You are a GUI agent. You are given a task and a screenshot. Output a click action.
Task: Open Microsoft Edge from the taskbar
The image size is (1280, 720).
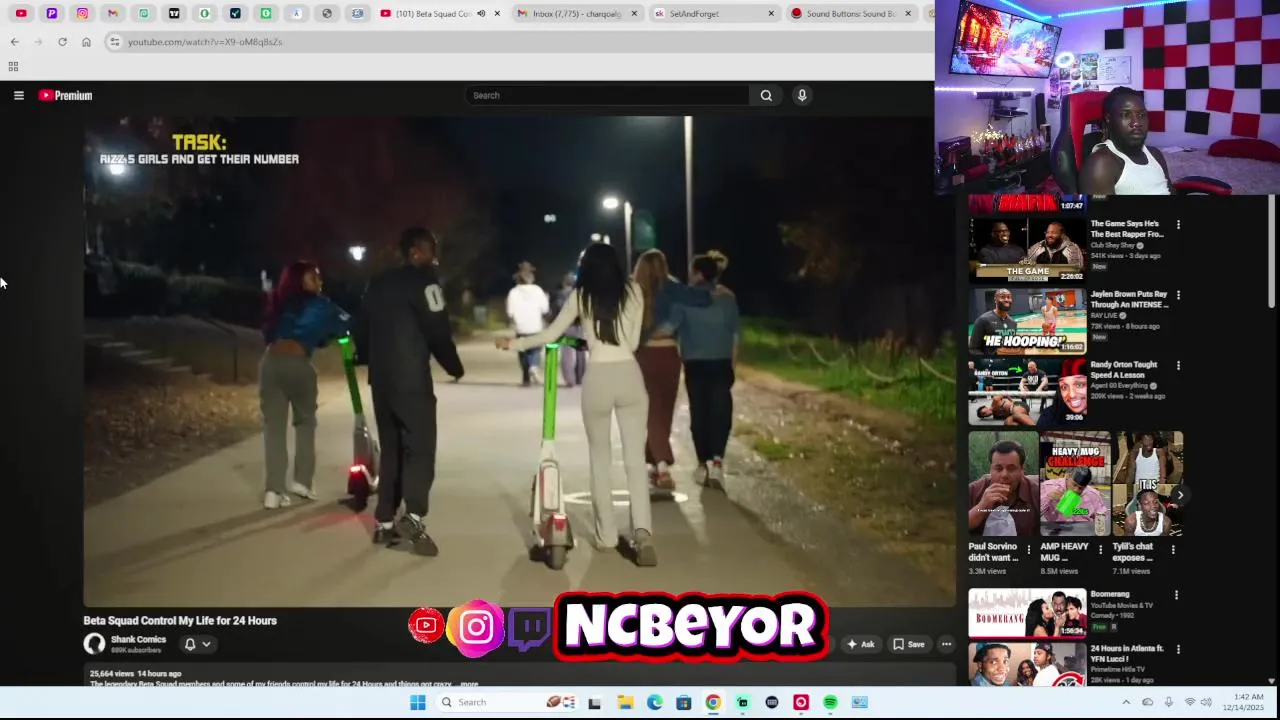654,702
